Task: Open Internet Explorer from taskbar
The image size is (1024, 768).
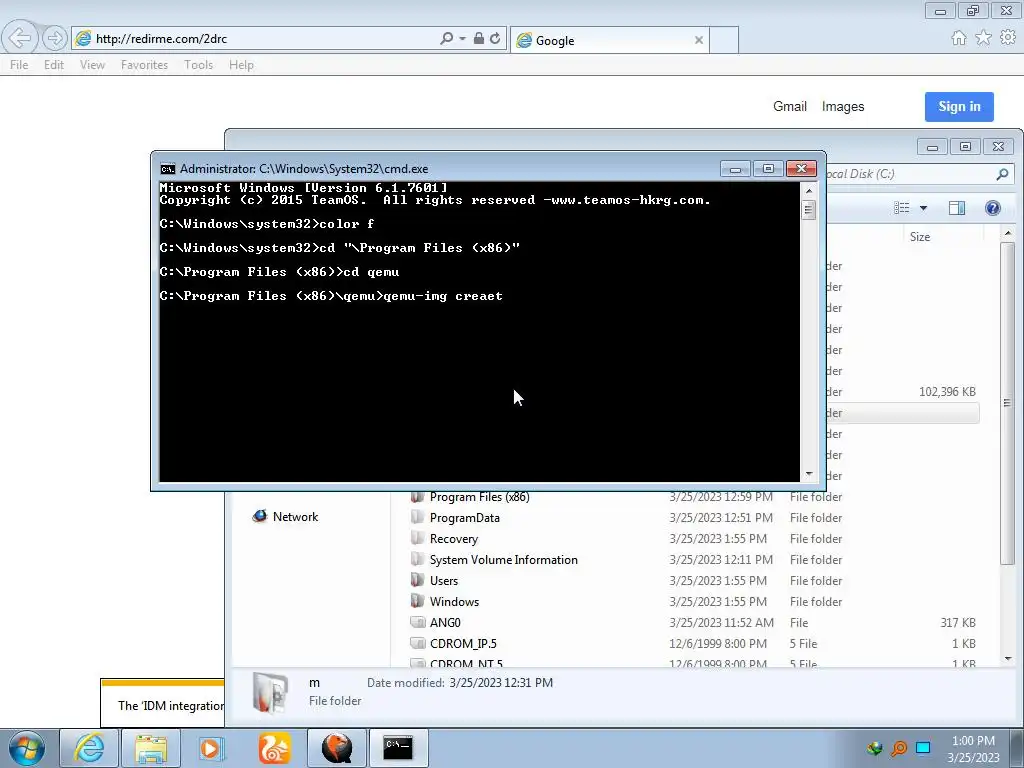Action: [88, 748]
